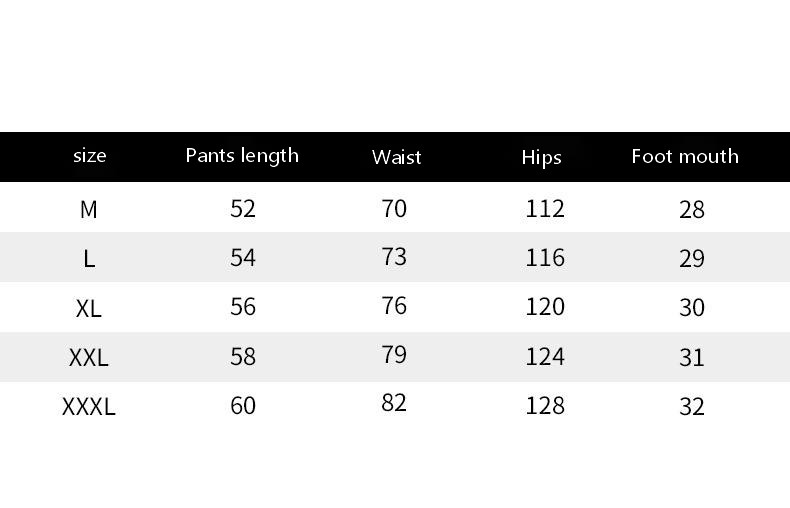790x508 pixels.
Task: Click the 'Foot mouth' column header
Action: click(x=685, y=156)
